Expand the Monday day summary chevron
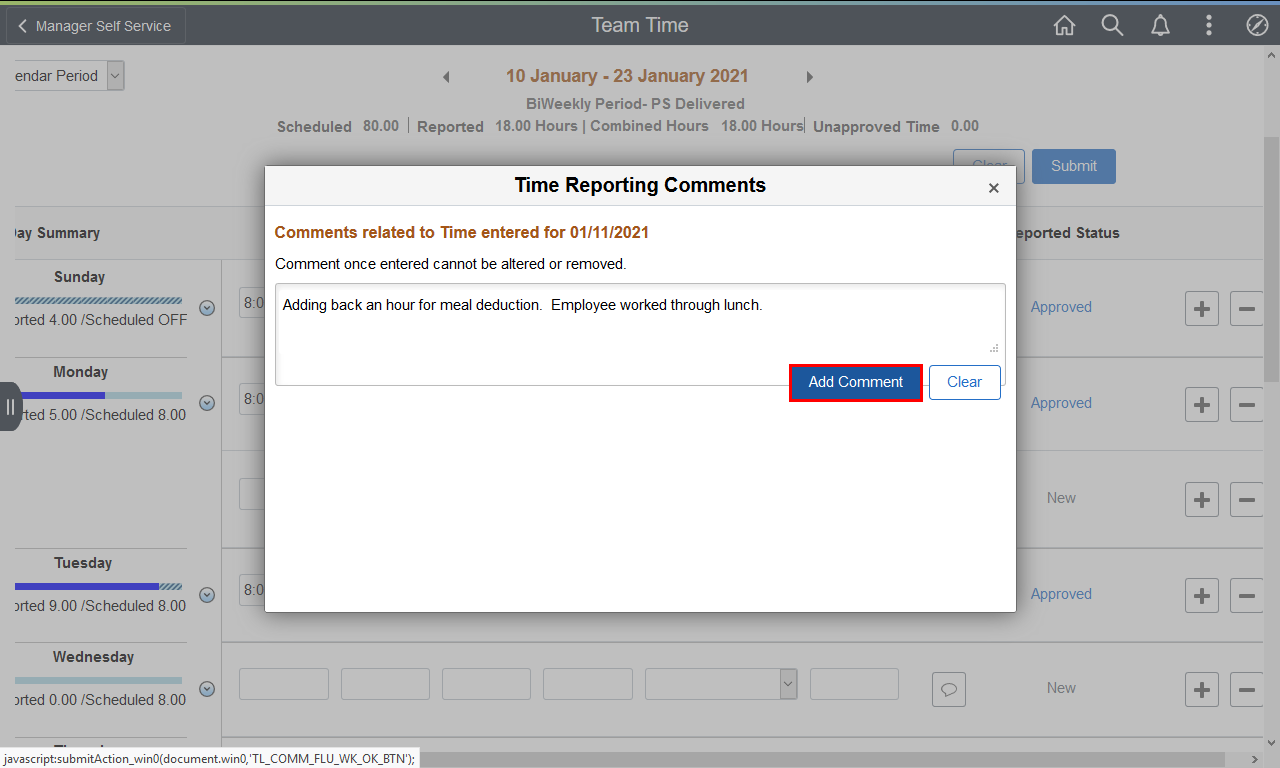Image resolution: width=1280 pixels, height=768 pixels. 207,403
